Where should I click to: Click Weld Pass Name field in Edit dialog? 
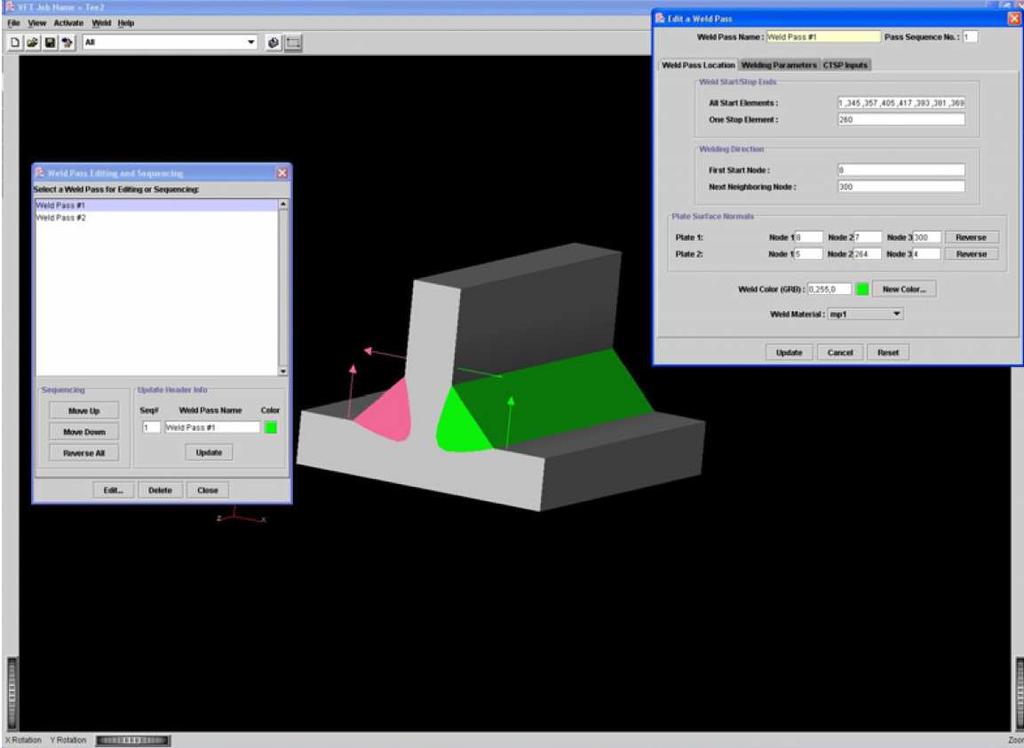pos(824,37)
